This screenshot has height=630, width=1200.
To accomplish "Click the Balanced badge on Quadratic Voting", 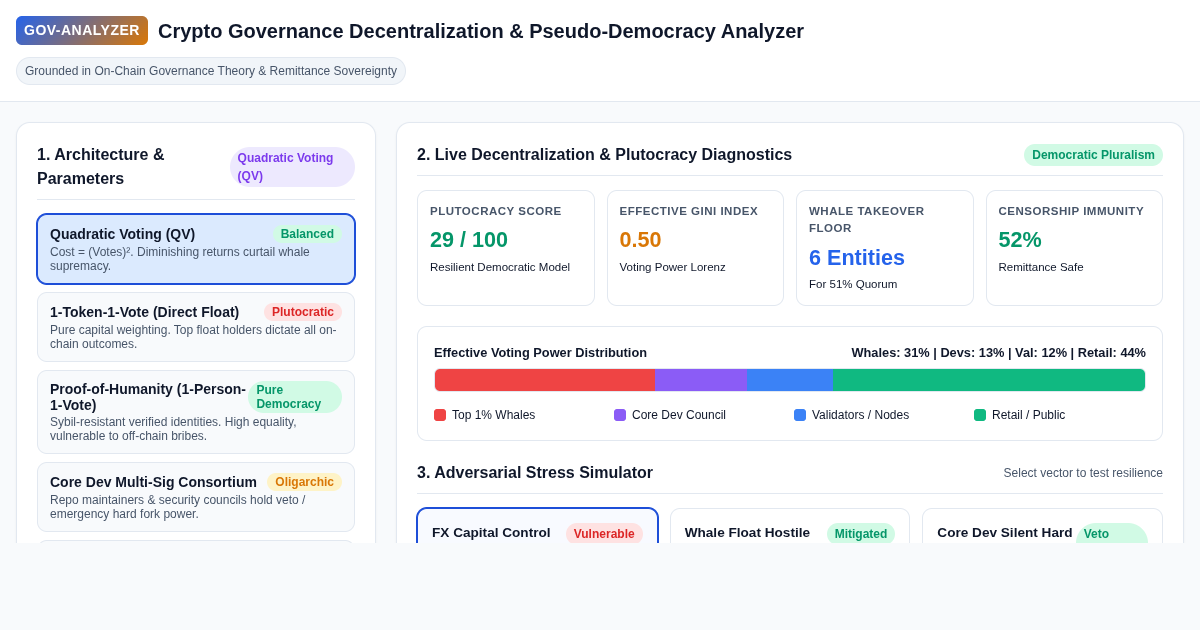I will 307,234.
